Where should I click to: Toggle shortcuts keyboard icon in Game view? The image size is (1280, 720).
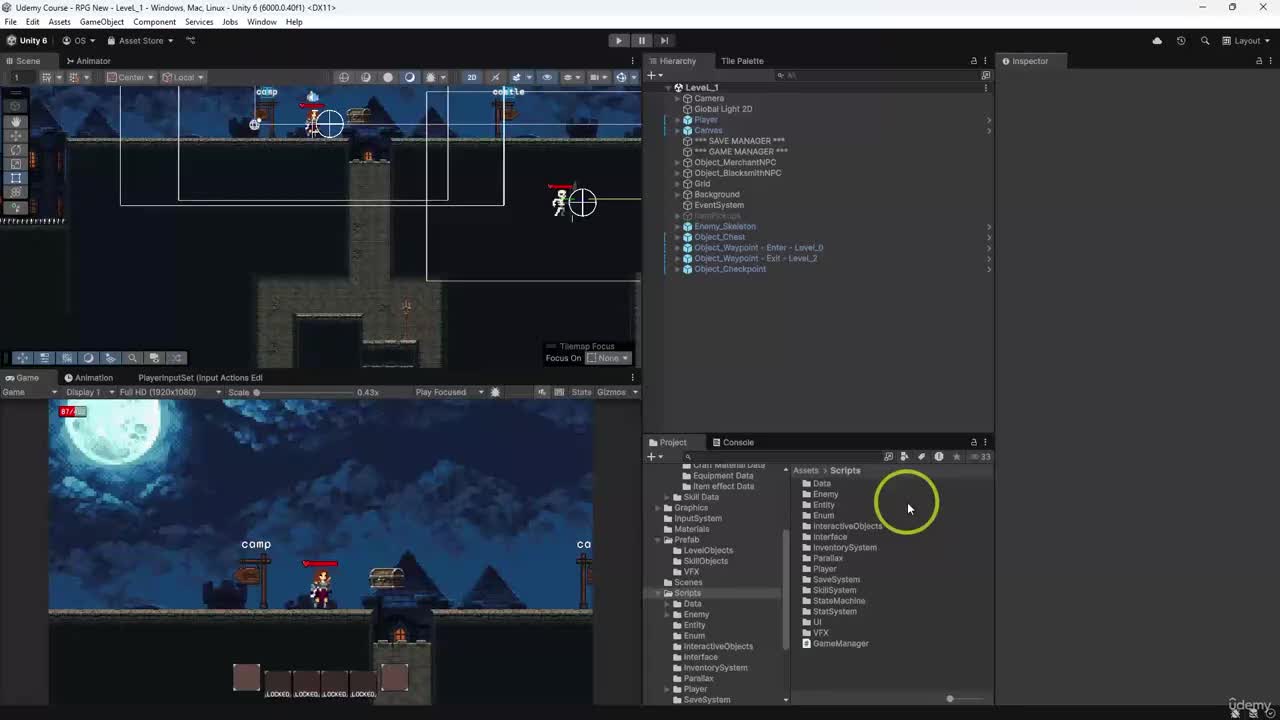(559, 392)
